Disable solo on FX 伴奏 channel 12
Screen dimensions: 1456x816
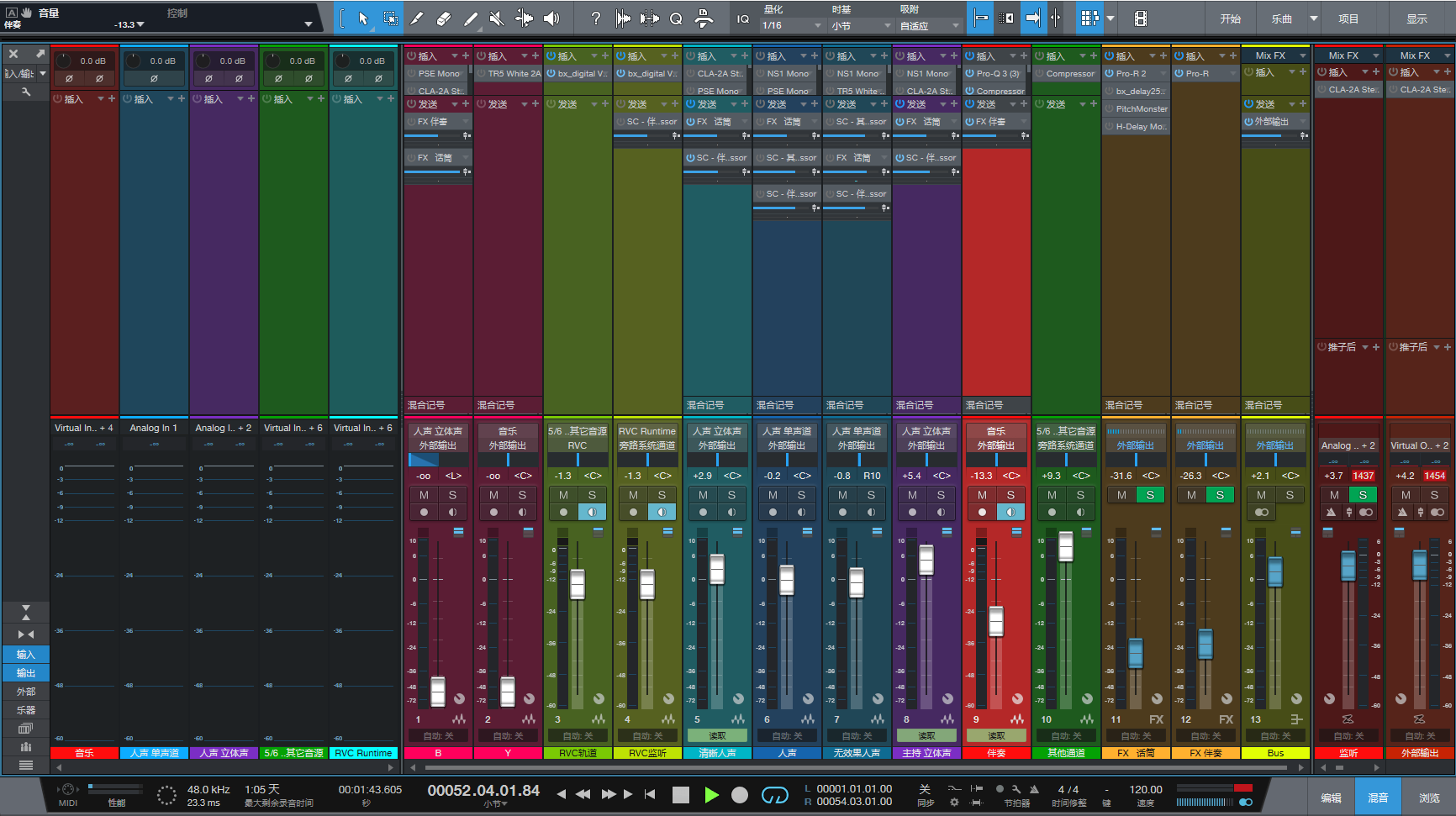tap(1220, 495)
